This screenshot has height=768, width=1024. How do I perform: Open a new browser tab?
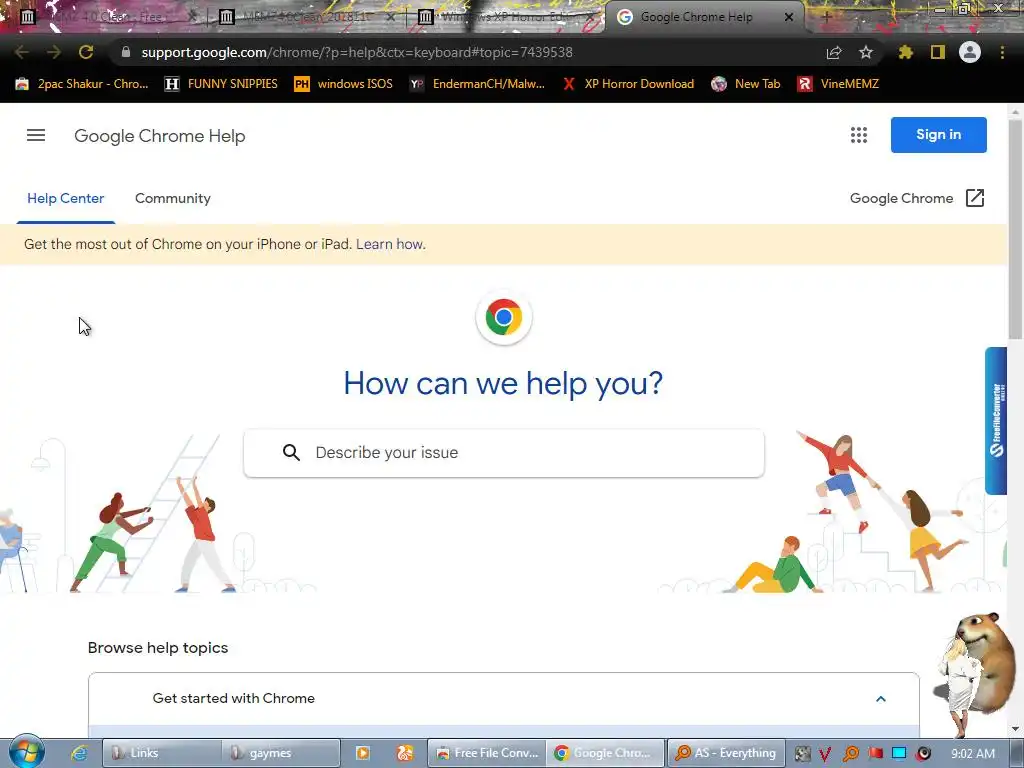click(826, 18)
